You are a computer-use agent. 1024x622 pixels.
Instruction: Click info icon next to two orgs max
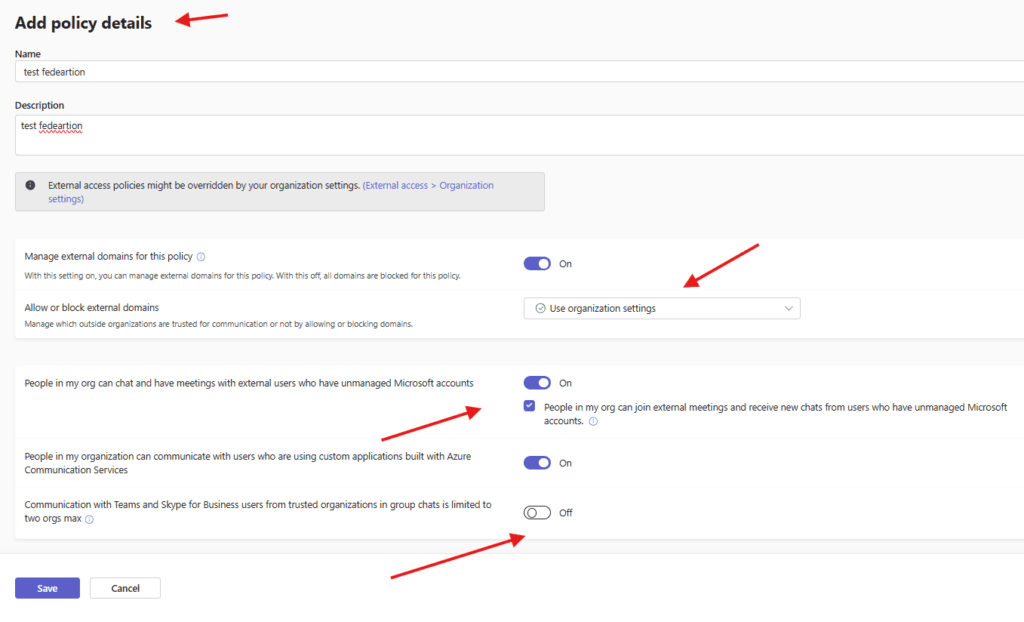tap(89, 520)
